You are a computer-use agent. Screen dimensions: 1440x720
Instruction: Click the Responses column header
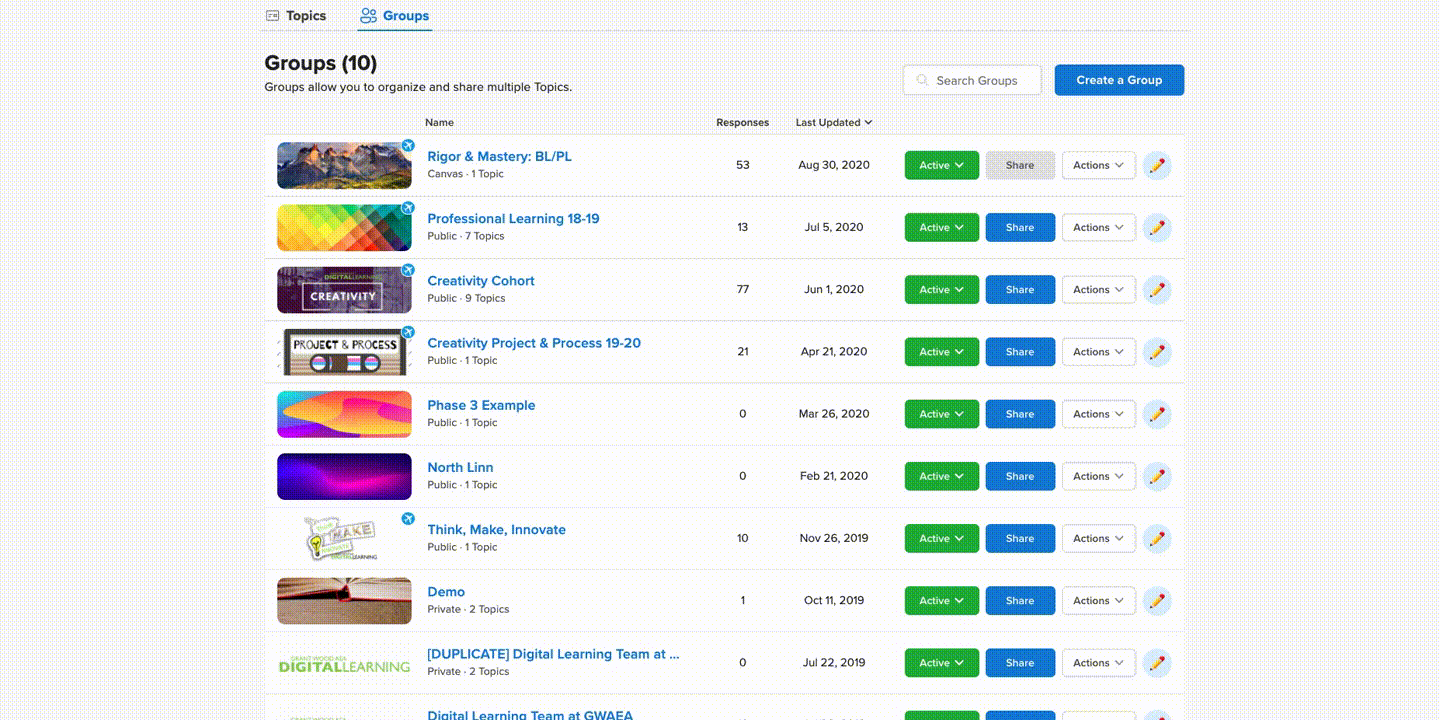coord(742,123)
